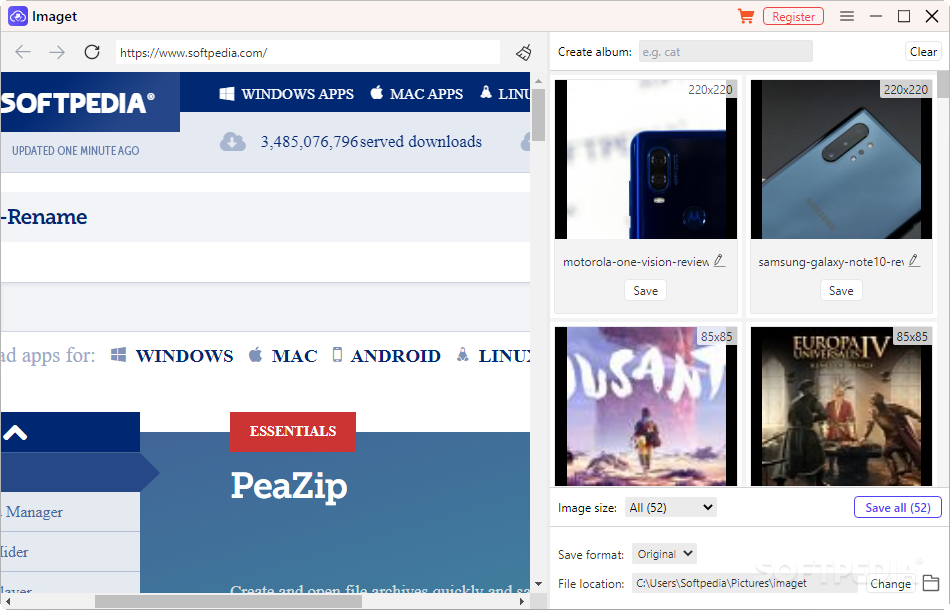Click the Create album text field
The height and width of the screenshot is (610, 950).
pyautogui.click(x=726, y=52)
